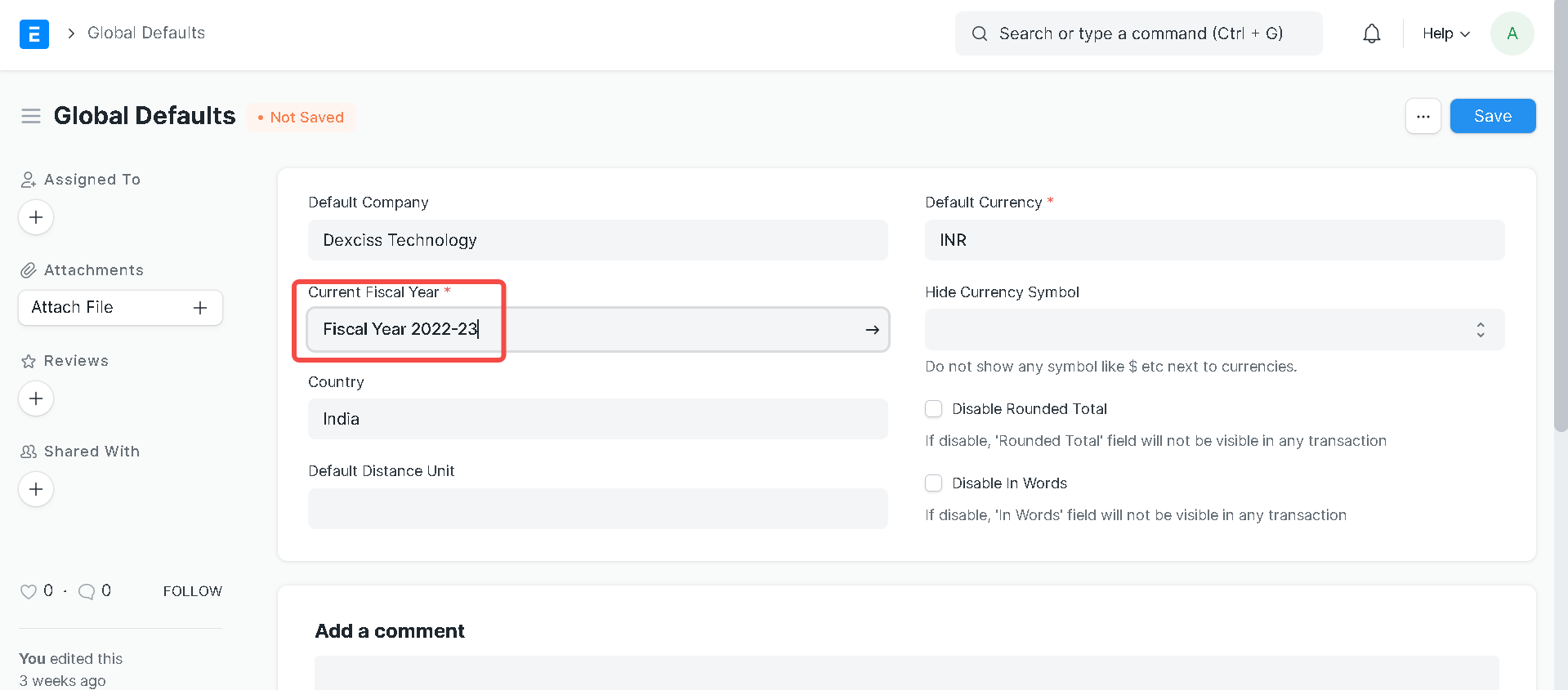Viewport: 1568px width, 690px height.
Task: Click the Attach File button
Action: pos(120,308)
